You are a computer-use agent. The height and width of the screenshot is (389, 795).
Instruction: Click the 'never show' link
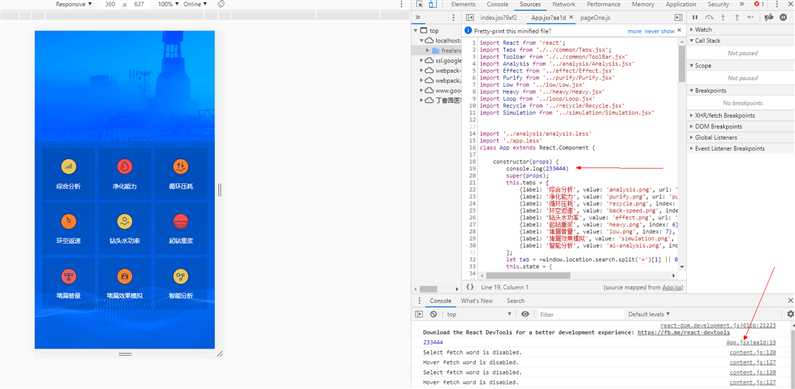(x=659, y=31)
